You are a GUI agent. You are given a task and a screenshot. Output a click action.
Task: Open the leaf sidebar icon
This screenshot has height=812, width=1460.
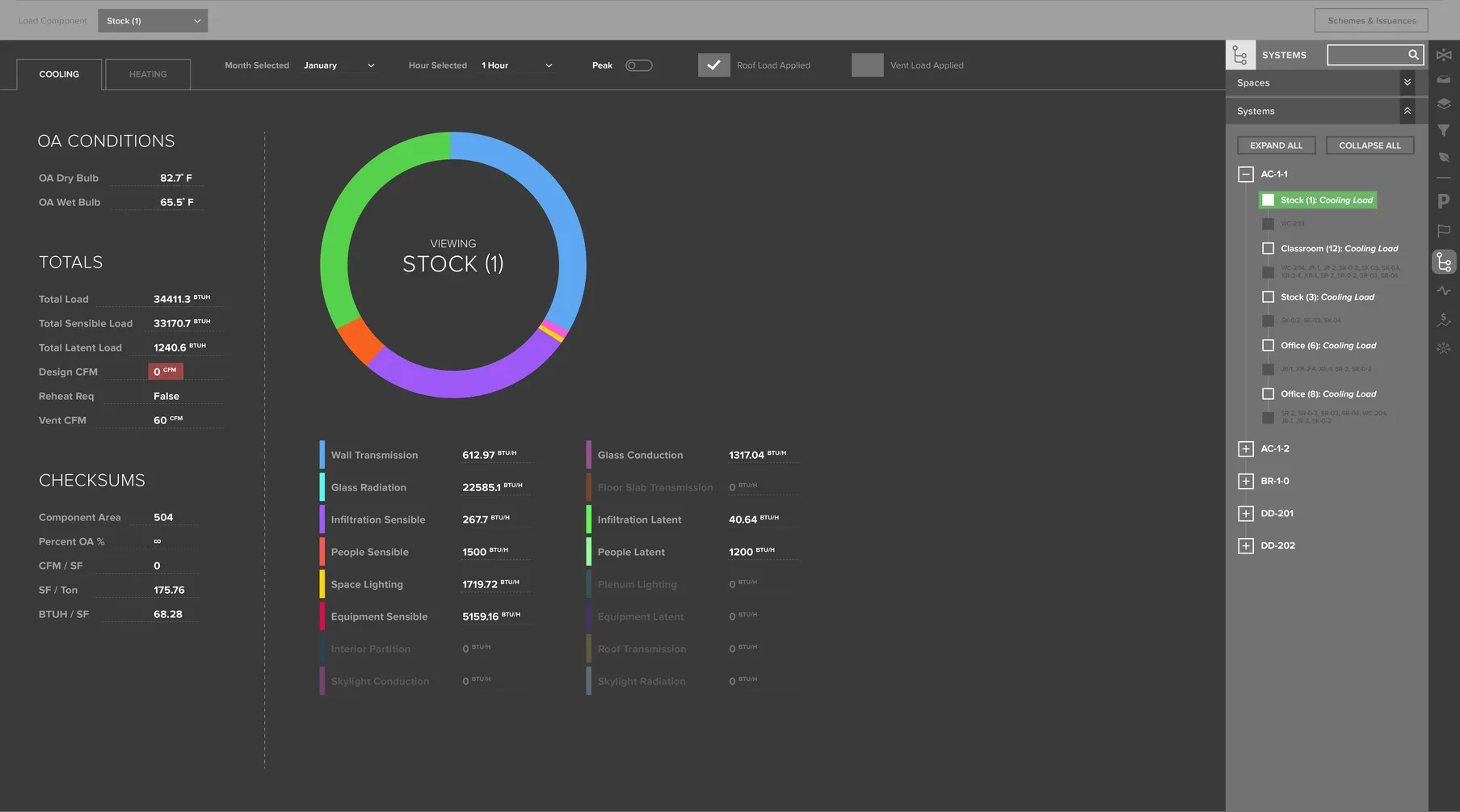coord(1444,158)
